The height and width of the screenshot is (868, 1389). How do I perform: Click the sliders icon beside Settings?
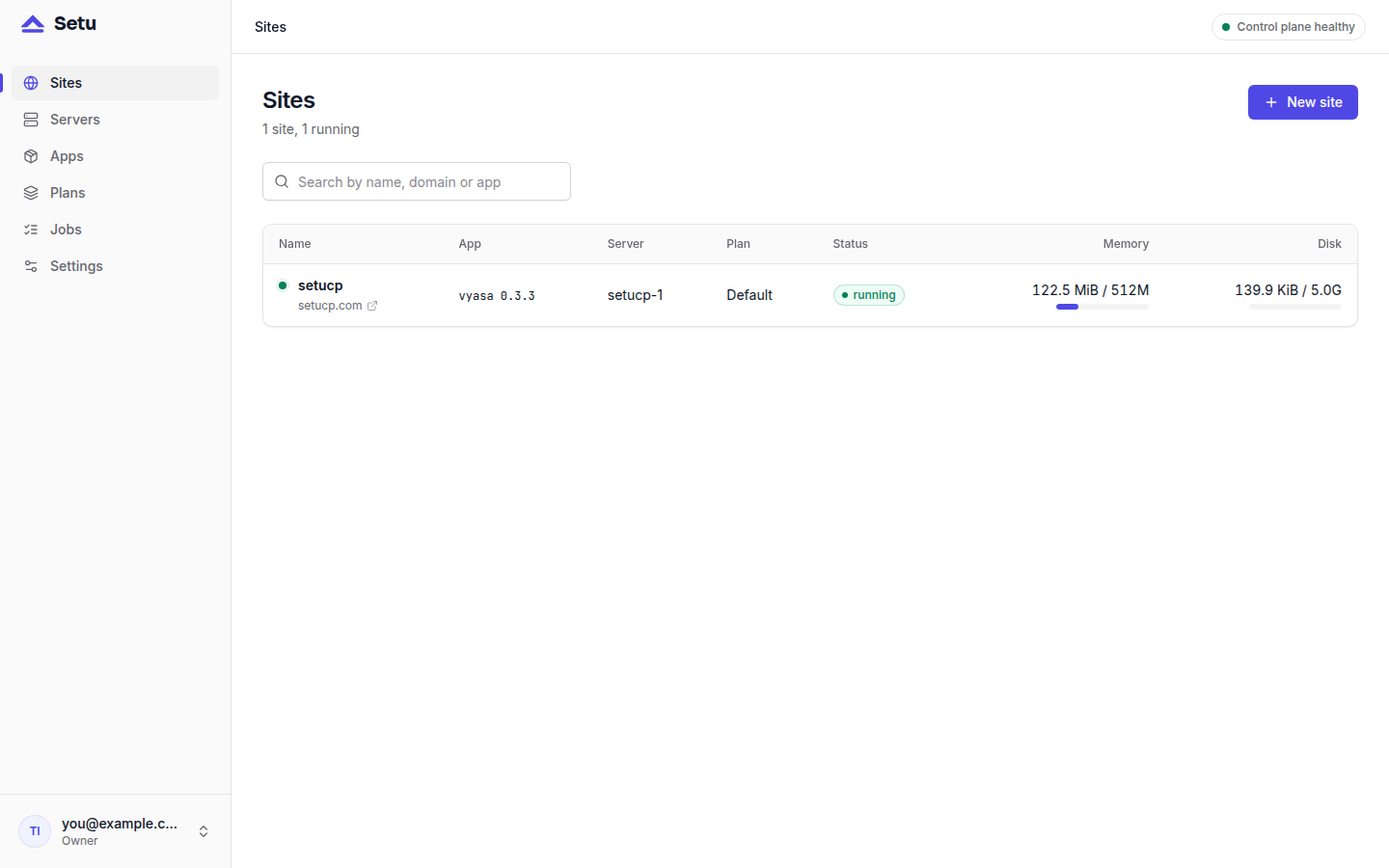click(31, 266)
